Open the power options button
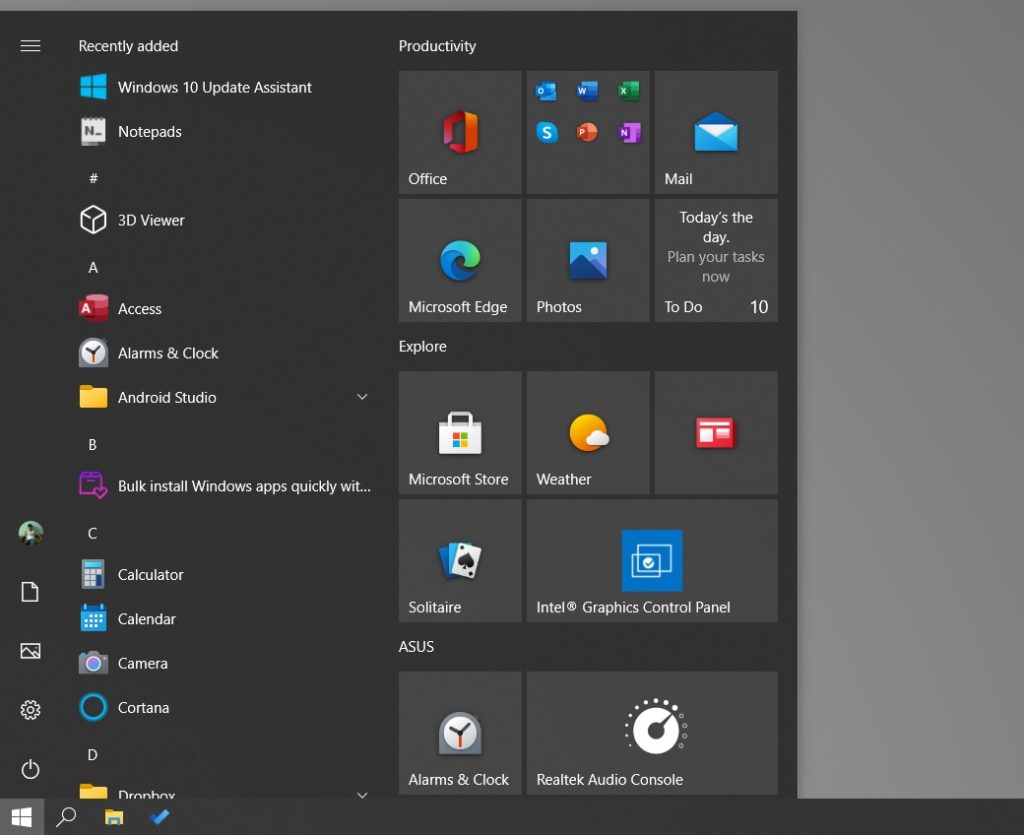 point(30,769)
